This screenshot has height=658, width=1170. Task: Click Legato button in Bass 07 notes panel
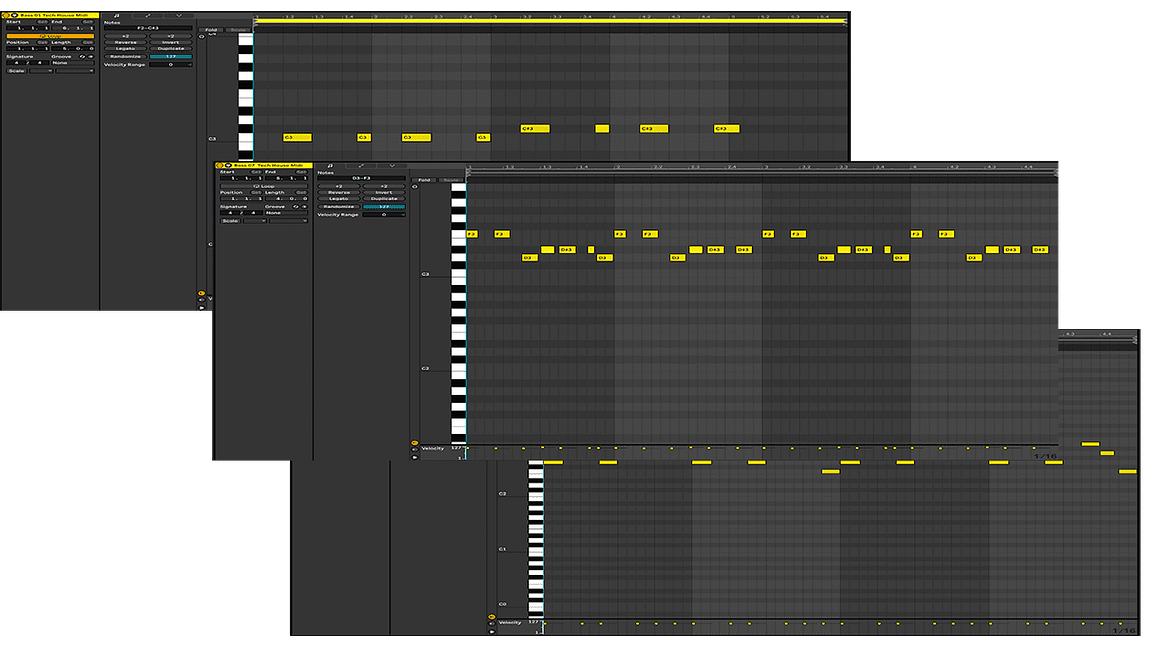[339, 198]
